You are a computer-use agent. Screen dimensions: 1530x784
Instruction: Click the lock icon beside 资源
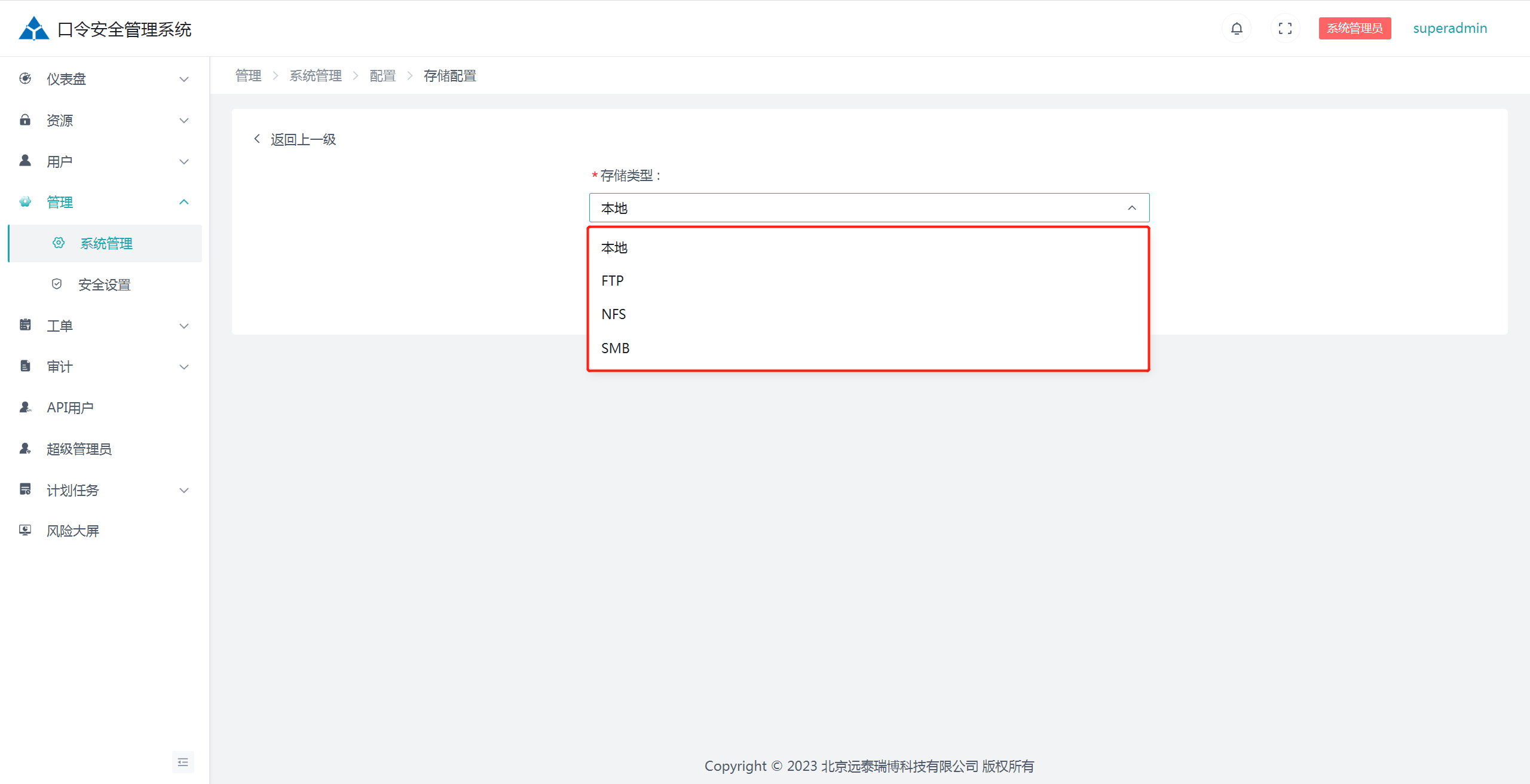click(25, 120)
